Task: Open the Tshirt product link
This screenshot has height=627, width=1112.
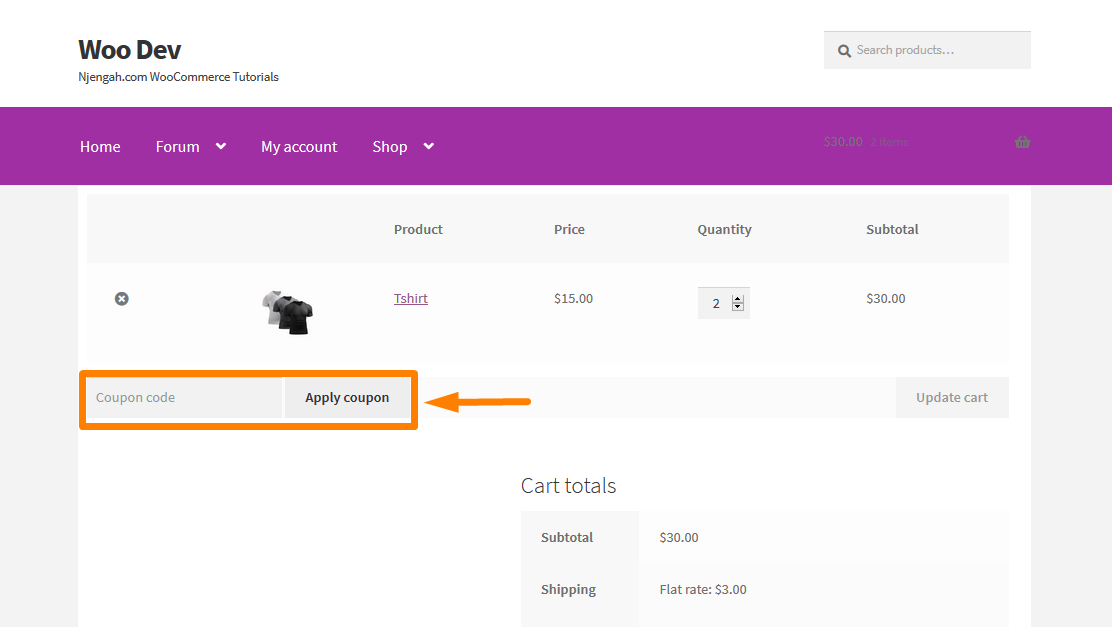Action: coord(411,299)
